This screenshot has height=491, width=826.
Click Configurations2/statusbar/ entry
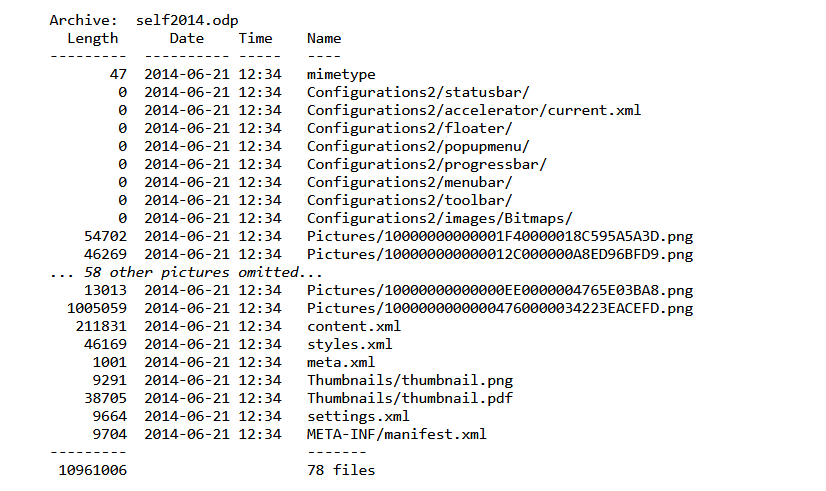[x=418, y=92]
